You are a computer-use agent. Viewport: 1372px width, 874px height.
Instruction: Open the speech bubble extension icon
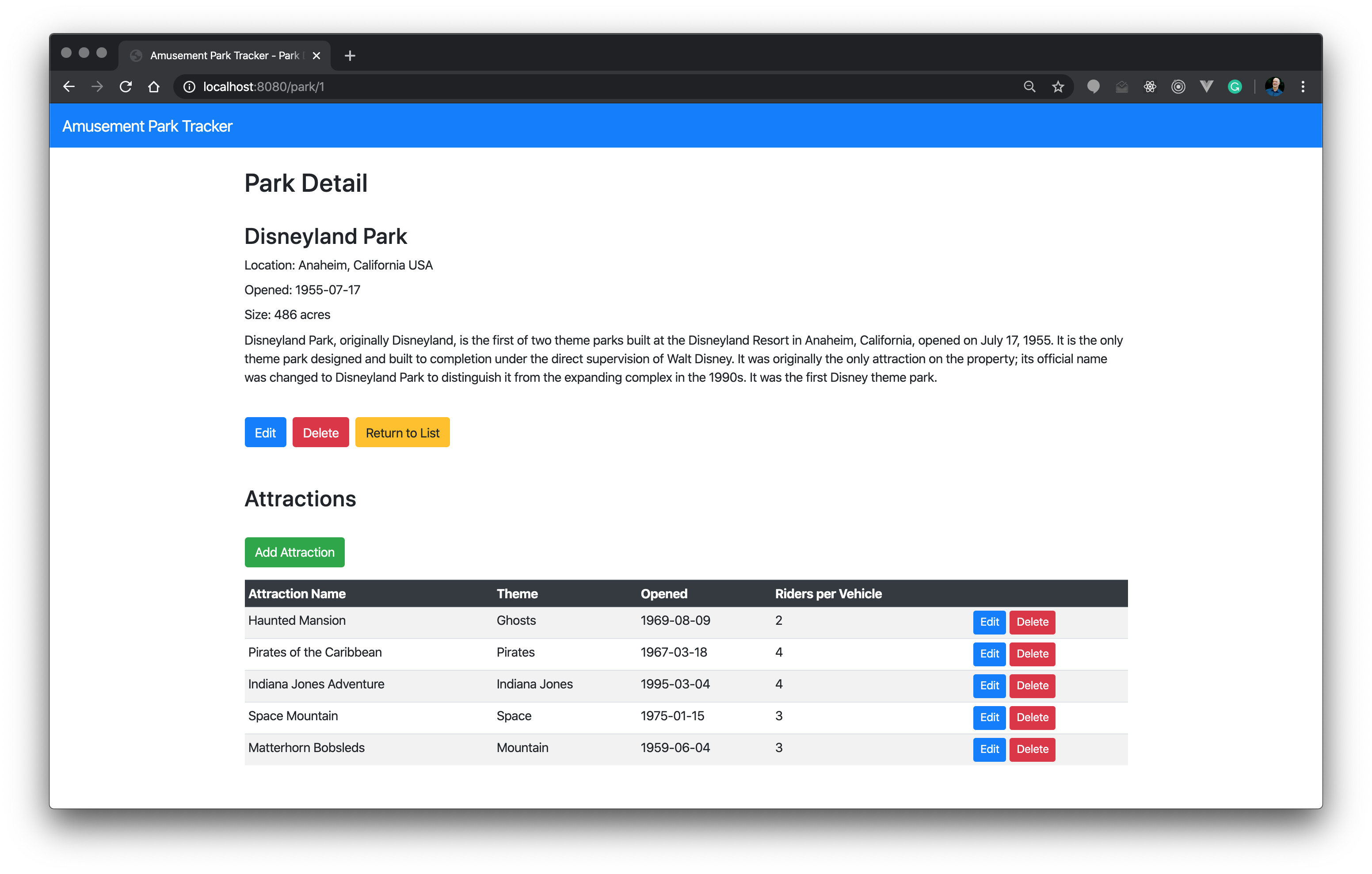[x=1093, y=87]
